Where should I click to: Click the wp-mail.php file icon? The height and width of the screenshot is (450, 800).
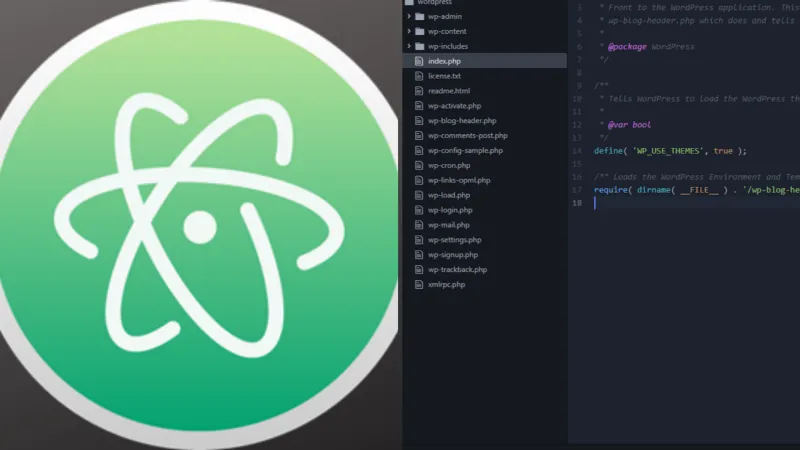point(419,224)
